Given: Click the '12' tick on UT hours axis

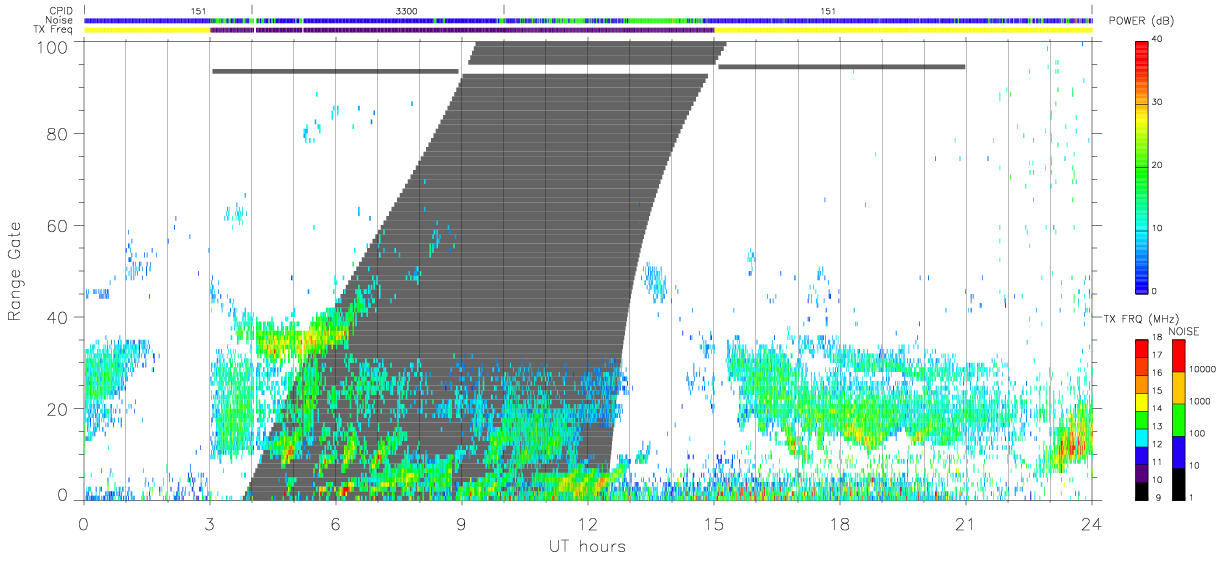Looking at the screenshot, I should tap(588, 523).
